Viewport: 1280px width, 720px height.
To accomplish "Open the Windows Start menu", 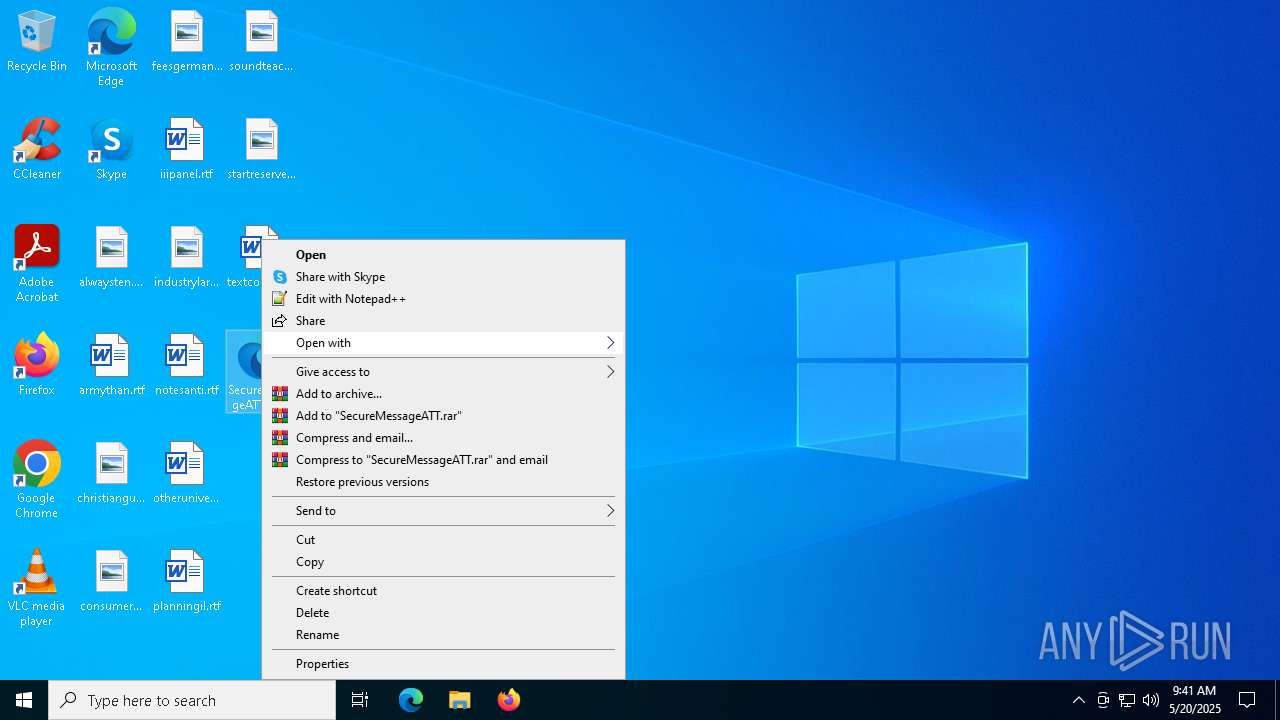I will (24, 700).
